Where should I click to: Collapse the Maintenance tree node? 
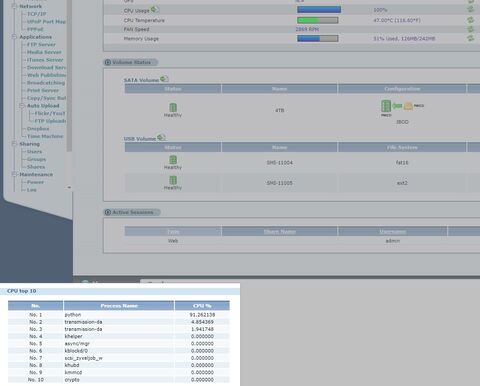point(14,174)
